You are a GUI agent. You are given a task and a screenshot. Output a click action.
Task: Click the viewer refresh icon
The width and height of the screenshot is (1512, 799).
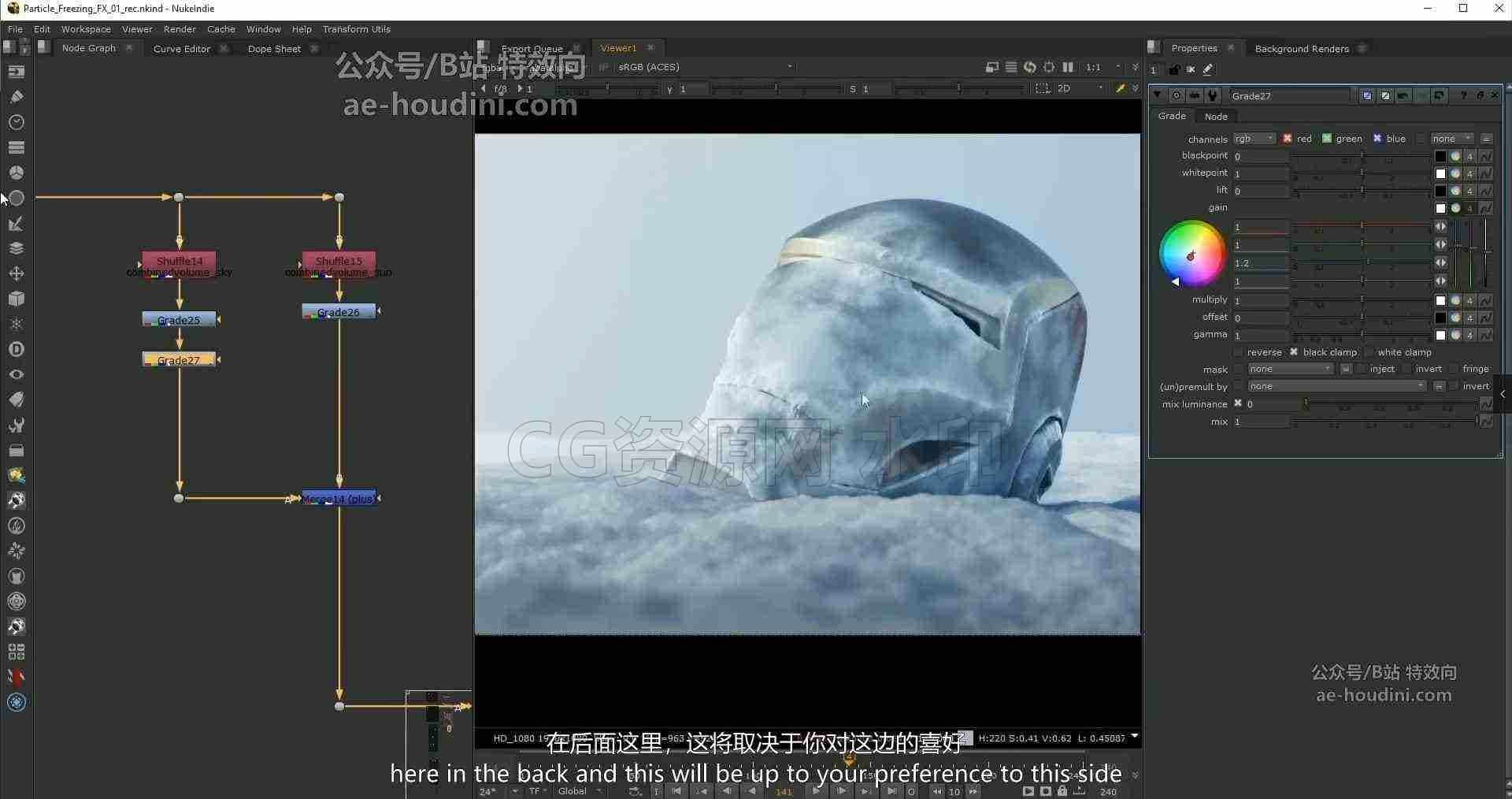coord(1030,67)
